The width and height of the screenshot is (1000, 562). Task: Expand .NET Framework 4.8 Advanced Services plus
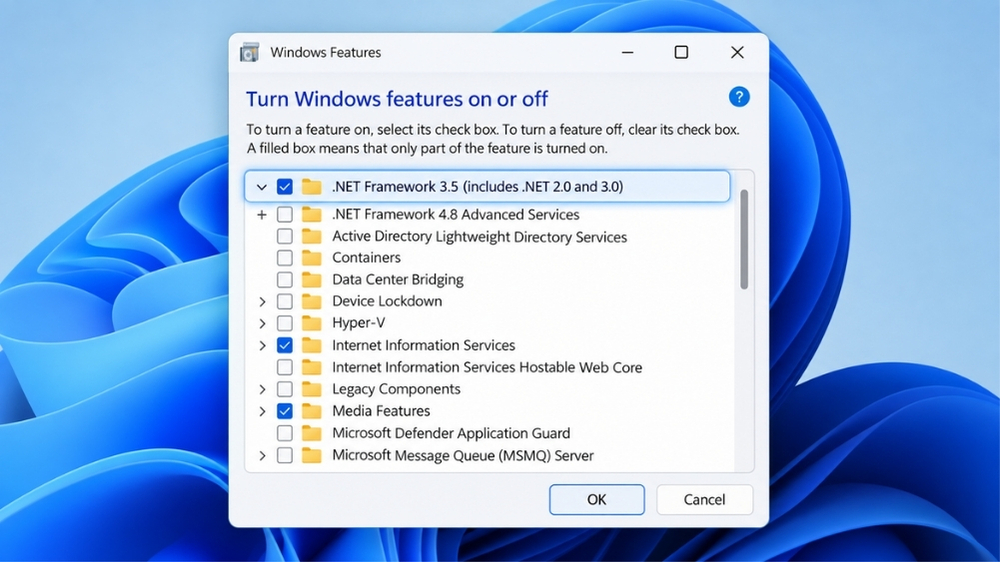pos(261,214)
